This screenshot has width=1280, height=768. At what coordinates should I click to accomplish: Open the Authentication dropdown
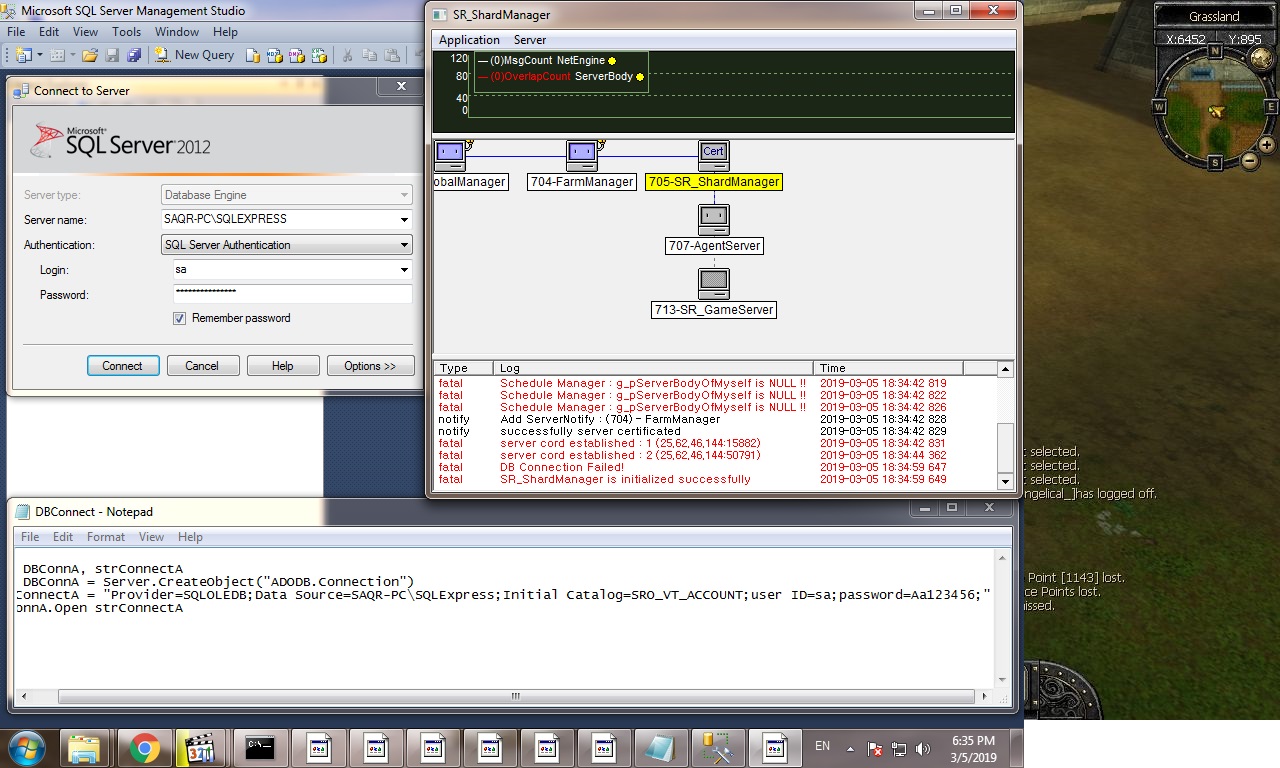tap(404, 244)
